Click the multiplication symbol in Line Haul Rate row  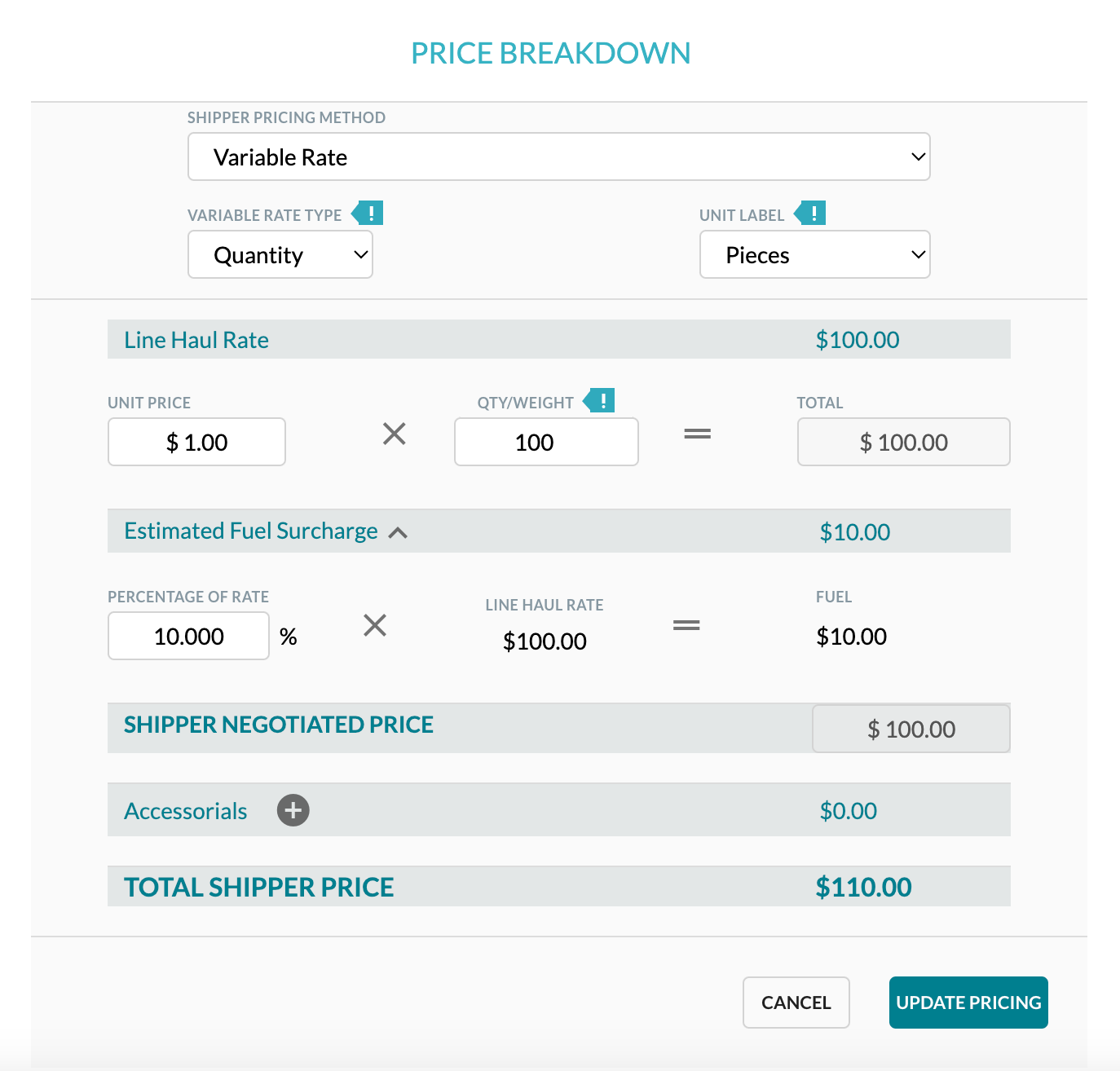[394, 434]
